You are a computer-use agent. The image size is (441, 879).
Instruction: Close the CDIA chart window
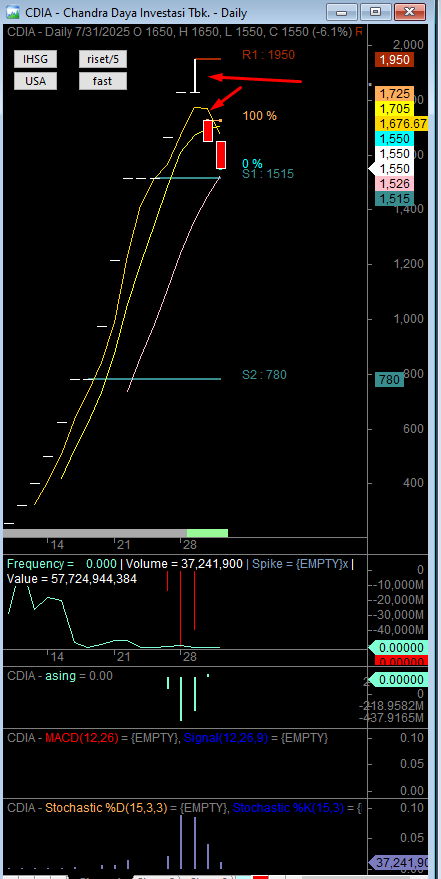click(408, 11)
